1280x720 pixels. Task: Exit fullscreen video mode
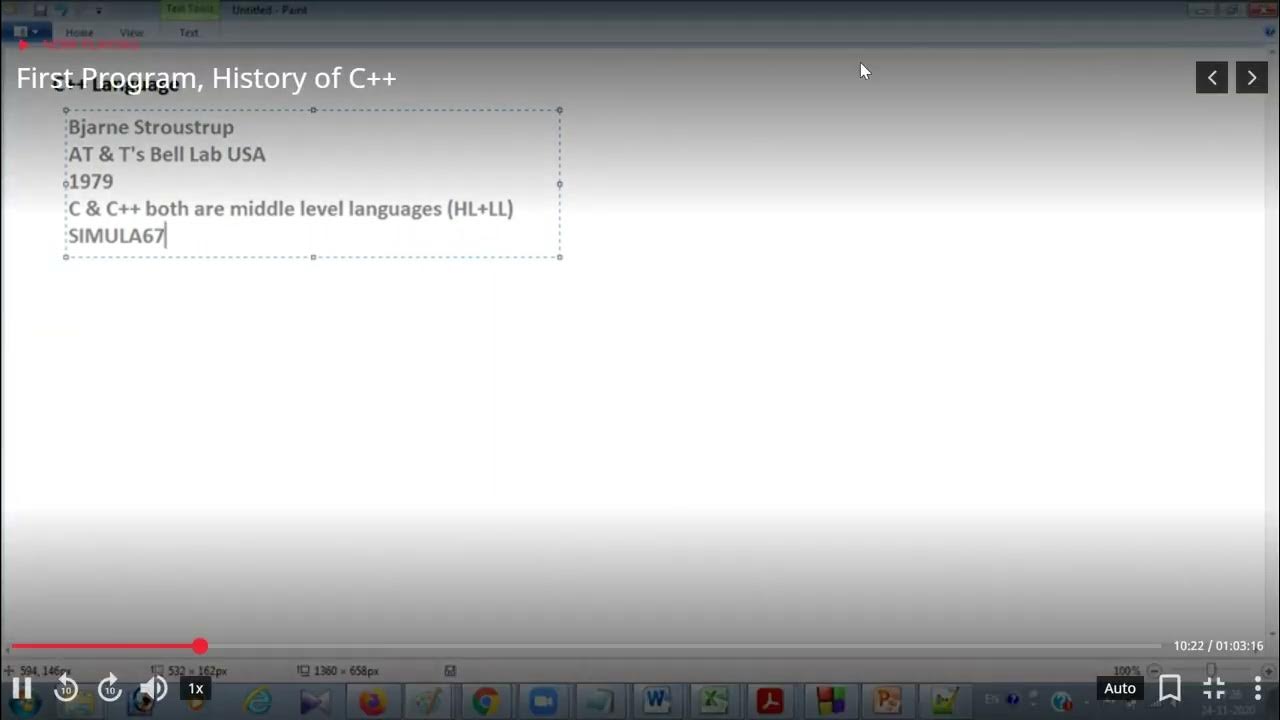tap(1213, 688)
